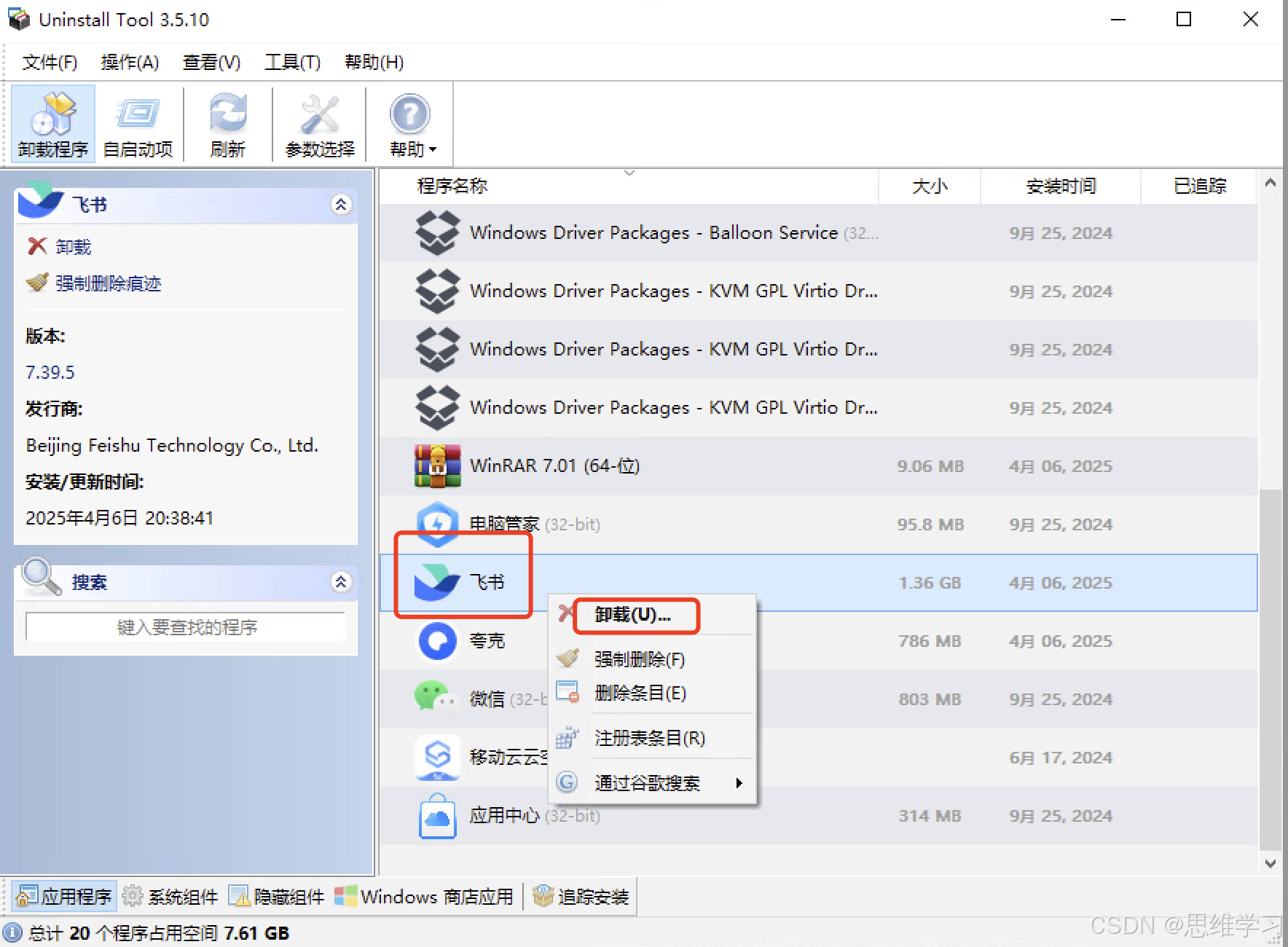This screenshot has width=1288, height=947.
Task: Open 参数选择 preferences toolbar icon
Action: [320, 124]
